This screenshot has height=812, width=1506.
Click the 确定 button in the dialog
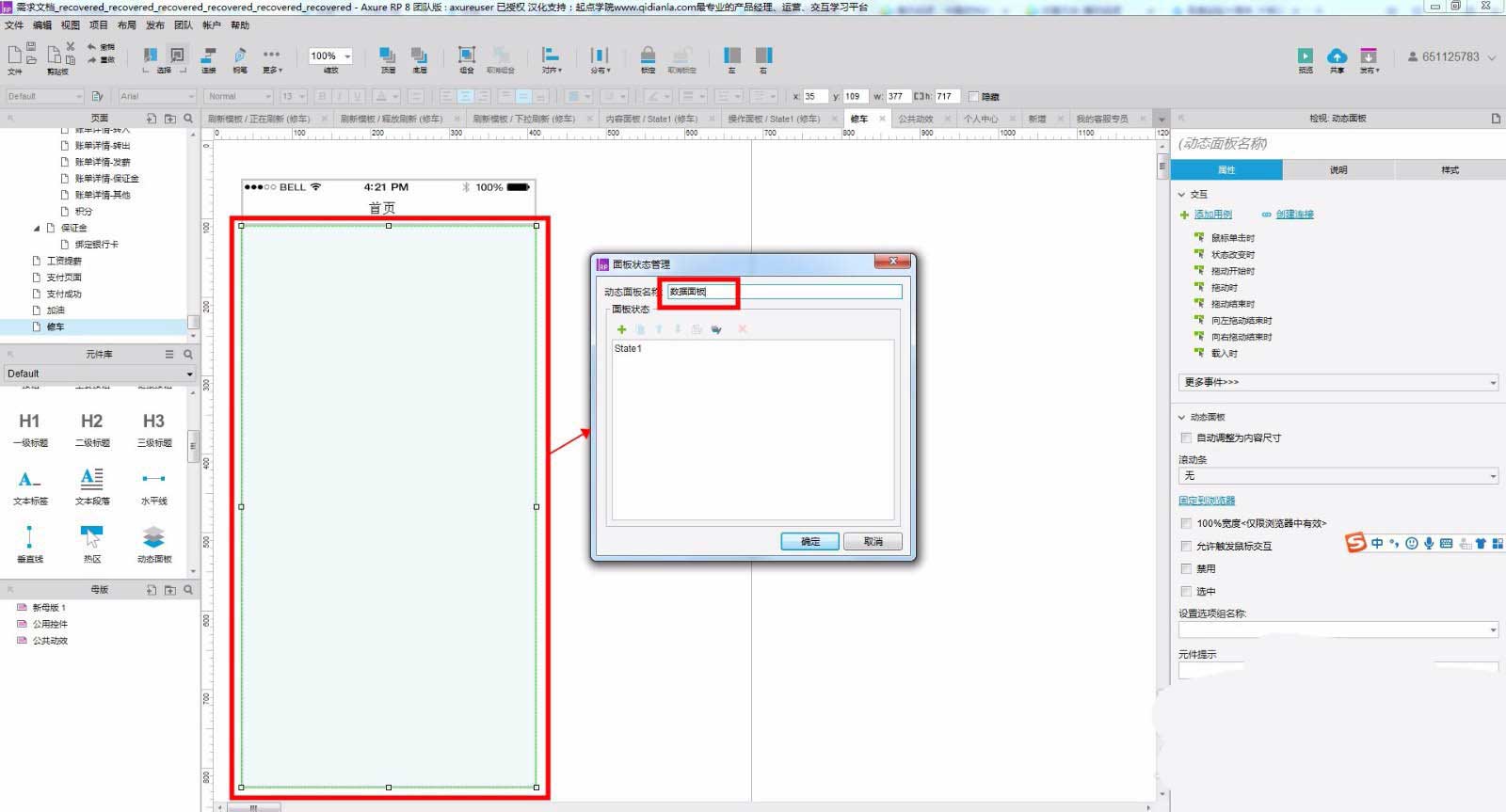pos(809,541)
